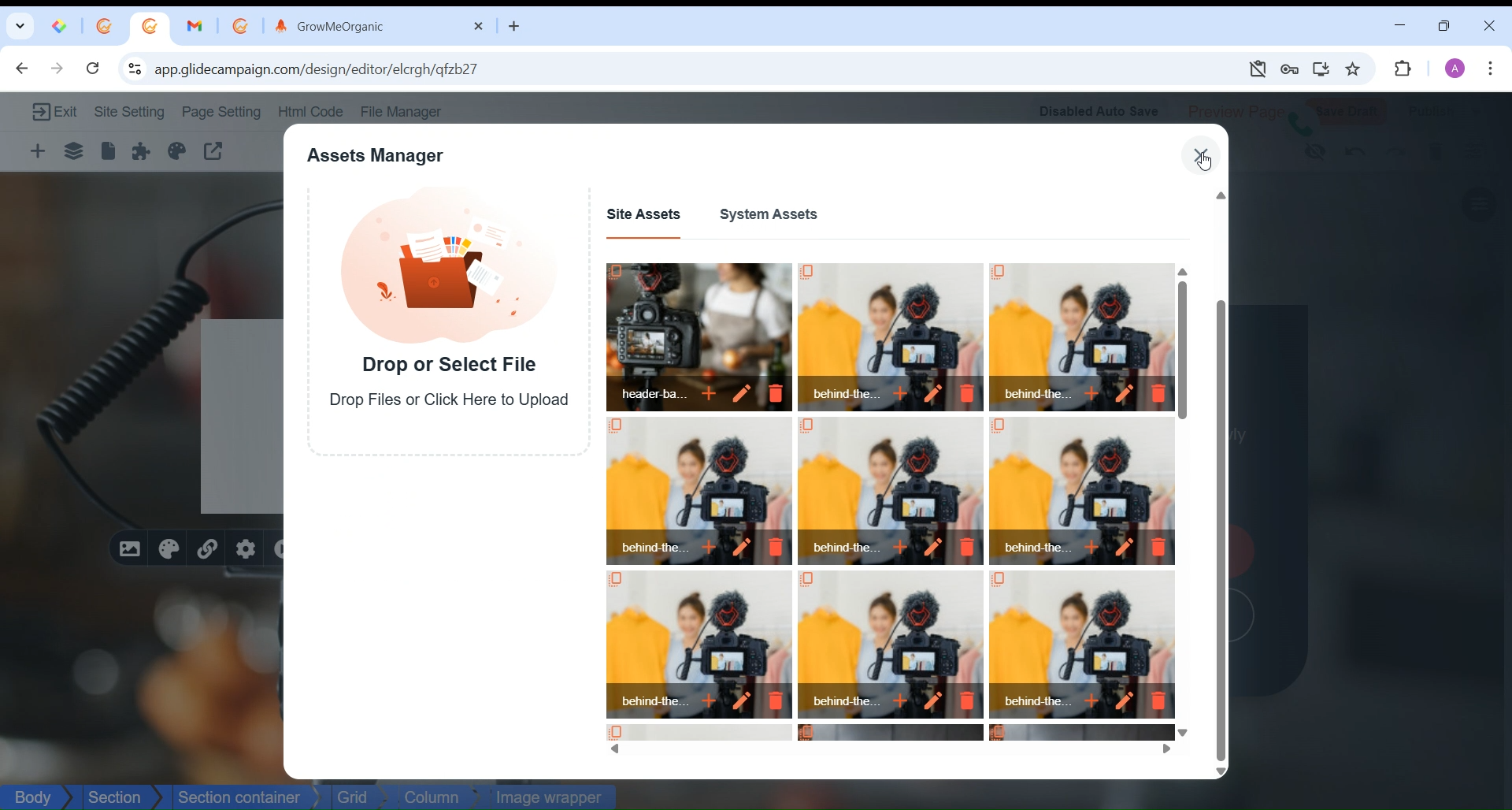Open the File Manager menu

(401, 113)
